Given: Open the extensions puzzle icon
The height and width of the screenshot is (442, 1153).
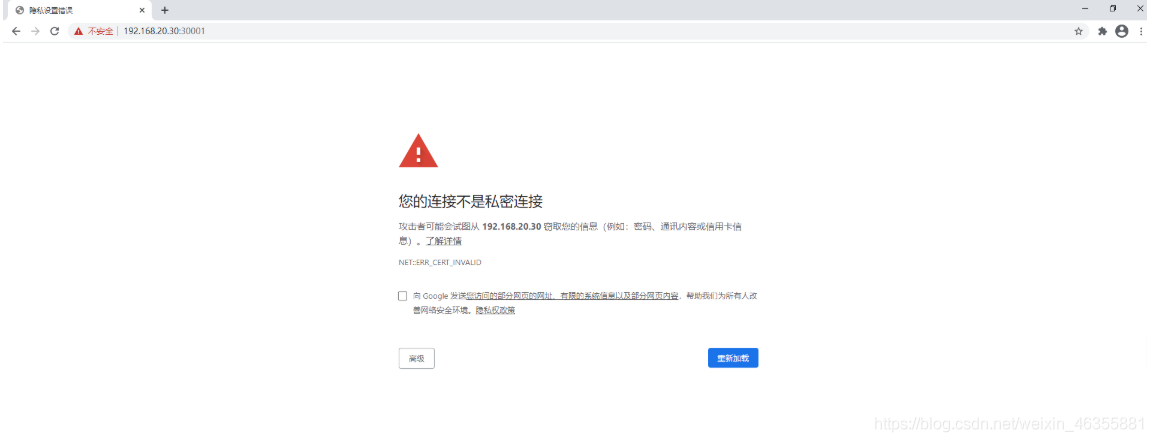Looking at the screenshot, I should (x=1102, y=31).
